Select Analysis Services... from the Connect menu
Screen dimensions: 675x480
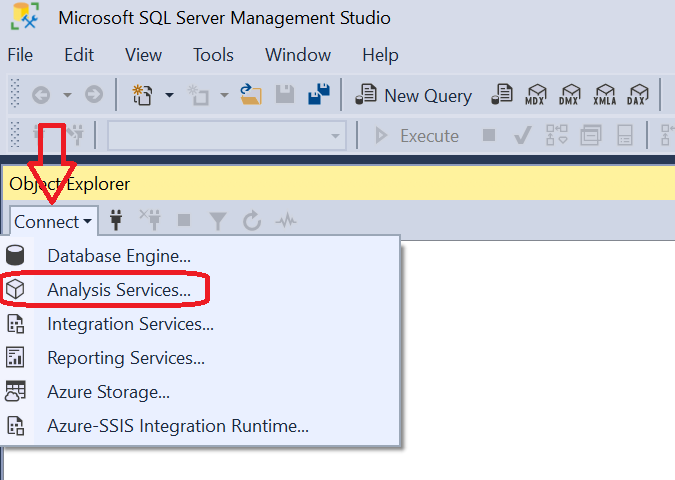pos(200,290)
